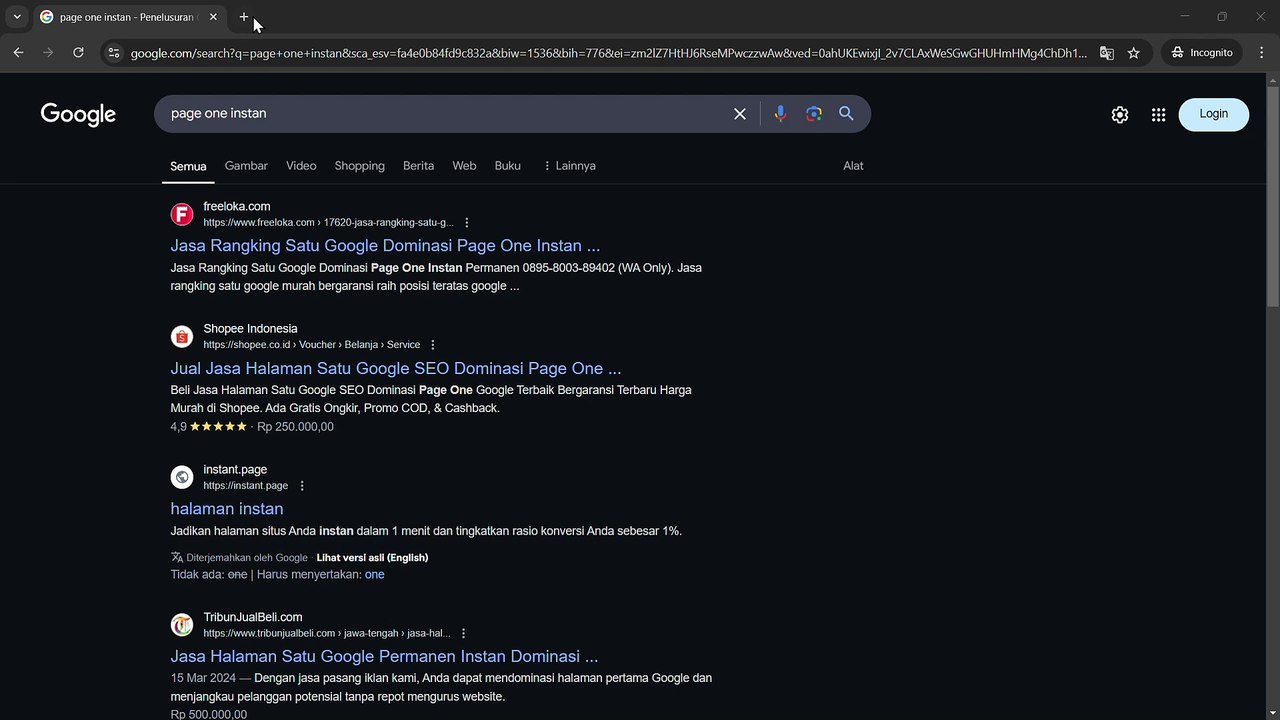This screenshot has height=720, width=1280.
Task: Click the 'TribunJualBeli.com' site name text
Action: [x=253, y=618]
